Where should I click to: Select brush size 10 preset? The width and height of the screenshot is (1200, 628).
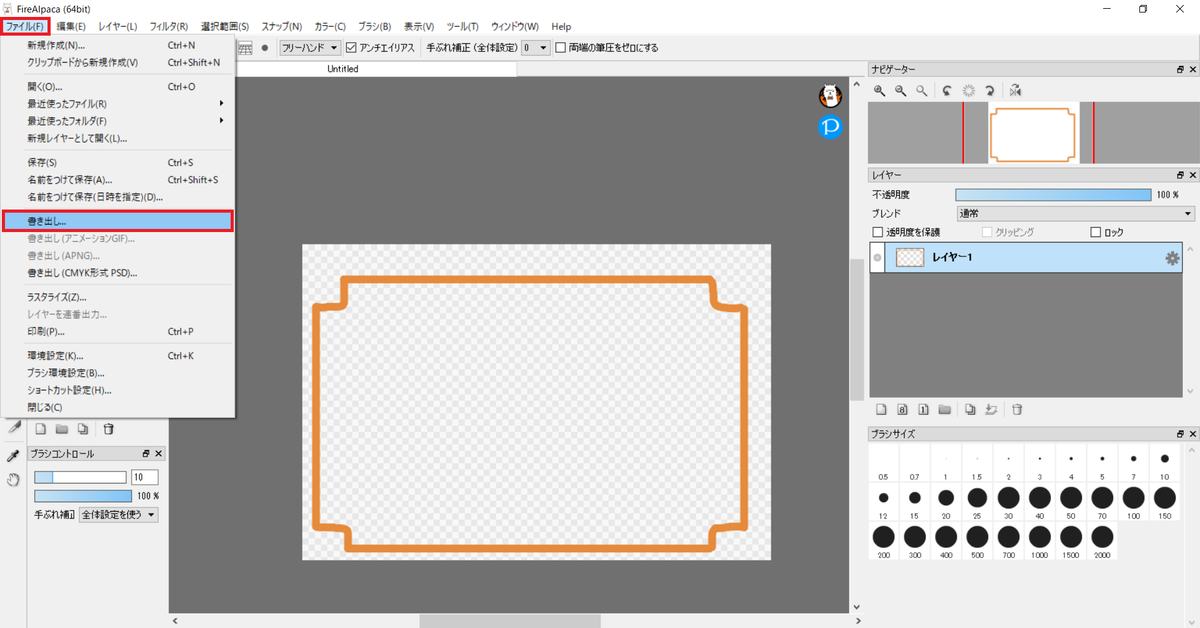point(1164,465)
